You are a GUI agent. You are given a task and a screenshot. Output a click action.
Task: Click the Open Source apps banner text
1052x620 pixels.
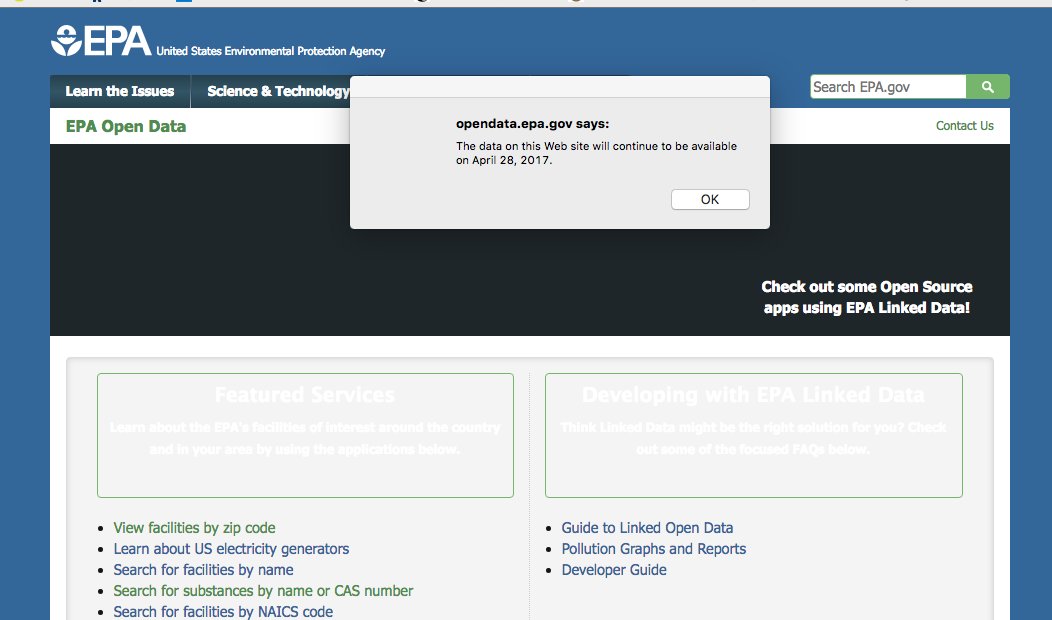(866, 297)
